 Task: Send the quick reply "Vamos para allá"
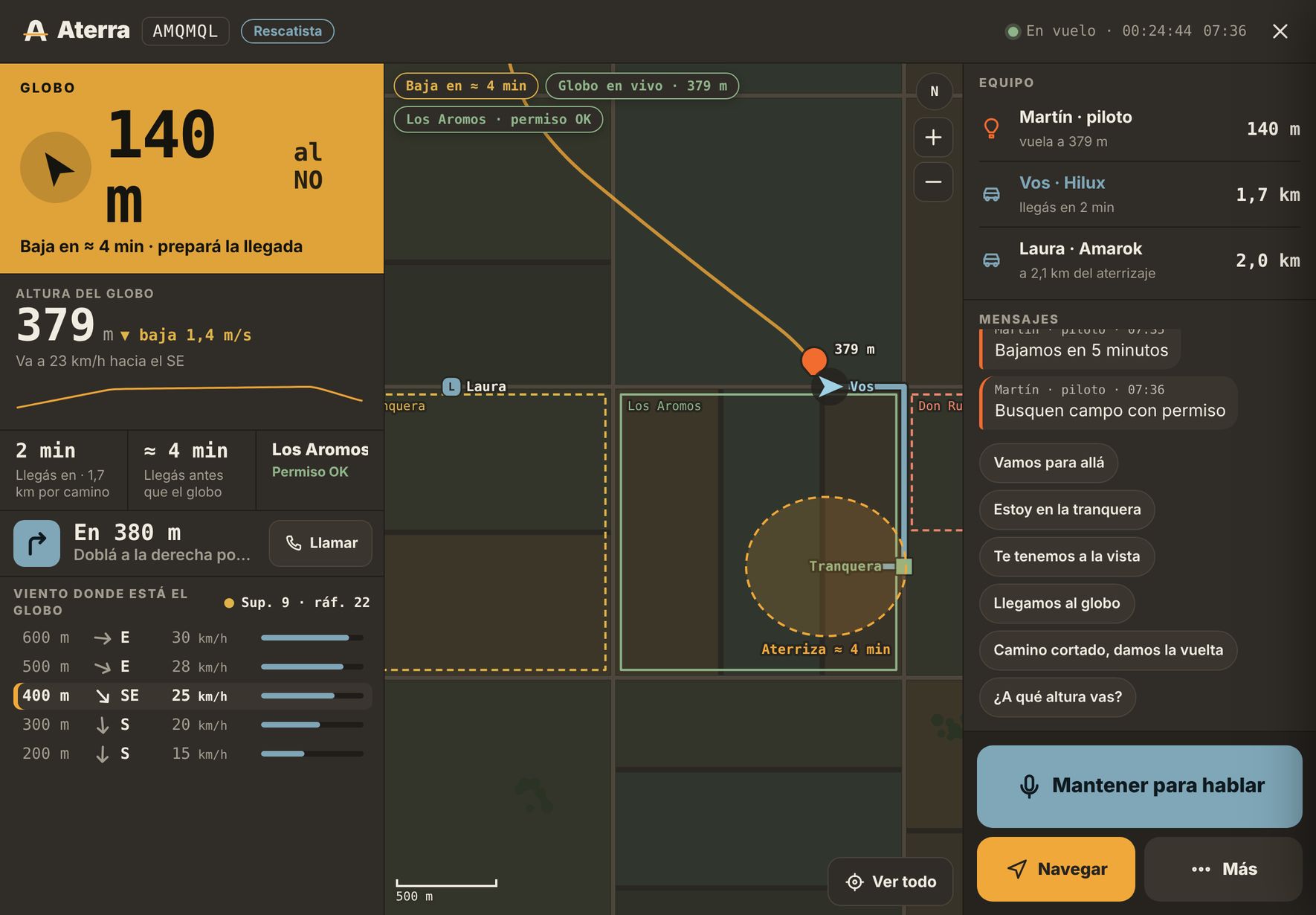(x=1048, y=463)
